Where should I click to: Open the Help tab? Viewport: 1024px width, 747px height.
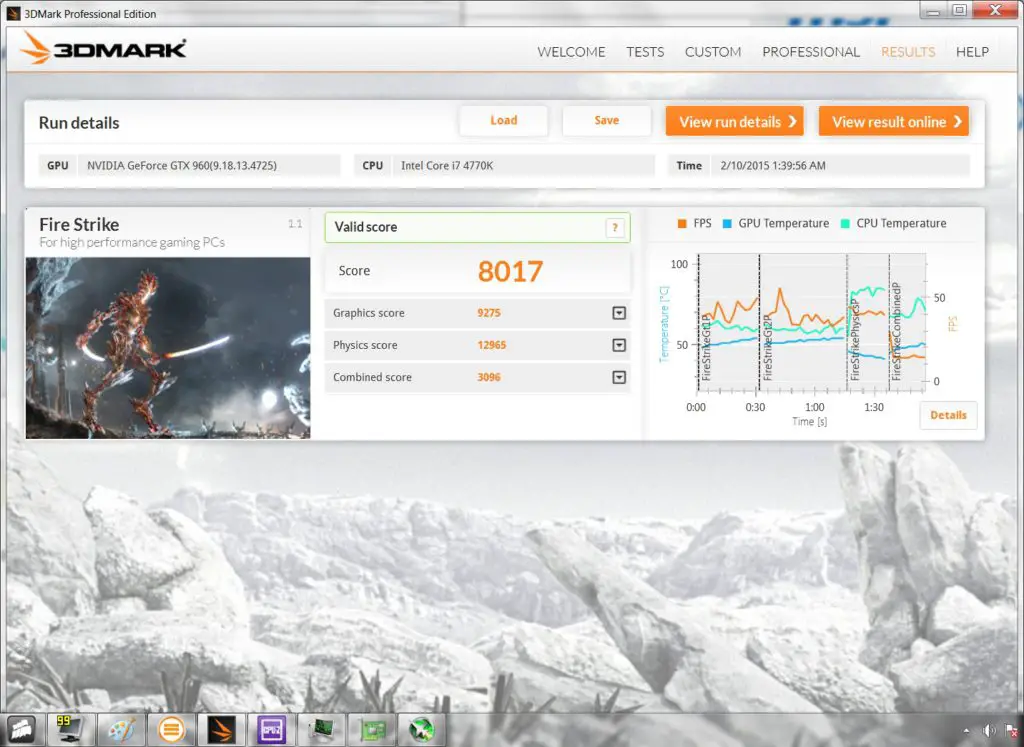pyautogui.click(x=972, y=52)
